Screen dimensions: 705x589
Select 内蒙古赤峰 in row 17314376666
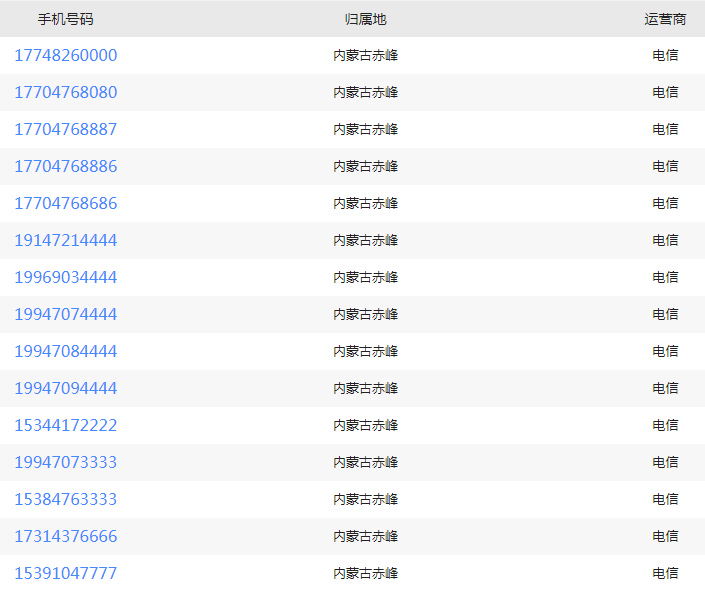tap(366, 536)
